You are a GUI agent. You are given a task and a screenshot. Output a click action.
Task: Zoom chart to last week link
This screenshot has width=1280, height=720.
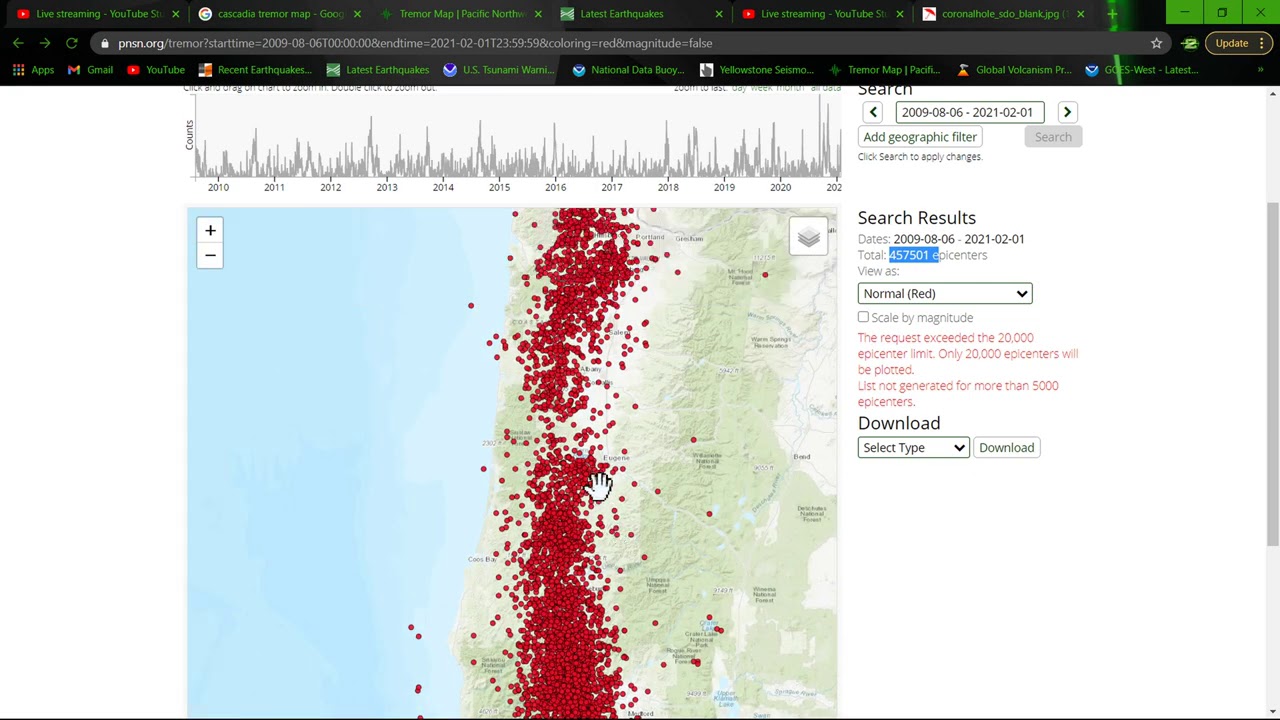(x=763, y=89)
